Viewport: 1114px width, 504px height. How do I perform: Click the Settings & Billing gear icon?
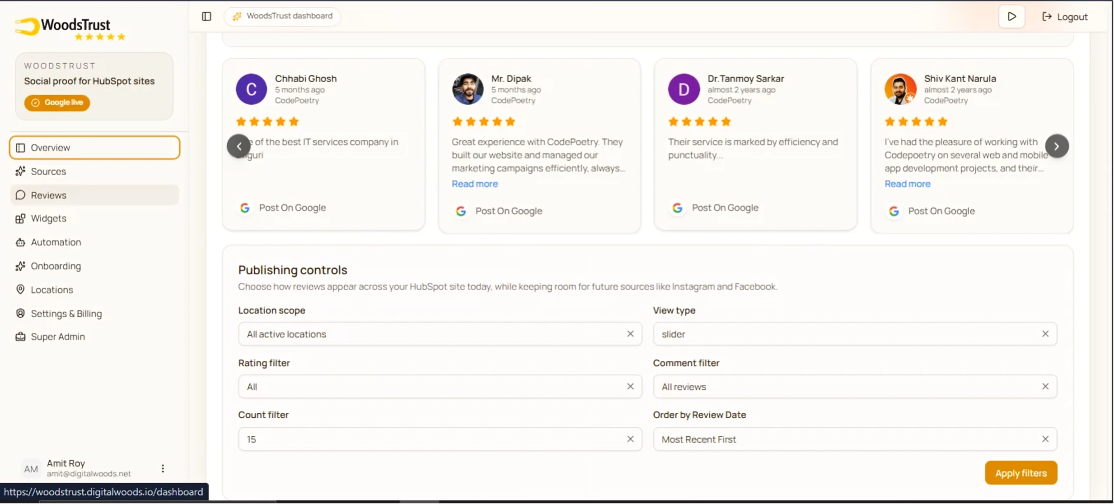20,313
